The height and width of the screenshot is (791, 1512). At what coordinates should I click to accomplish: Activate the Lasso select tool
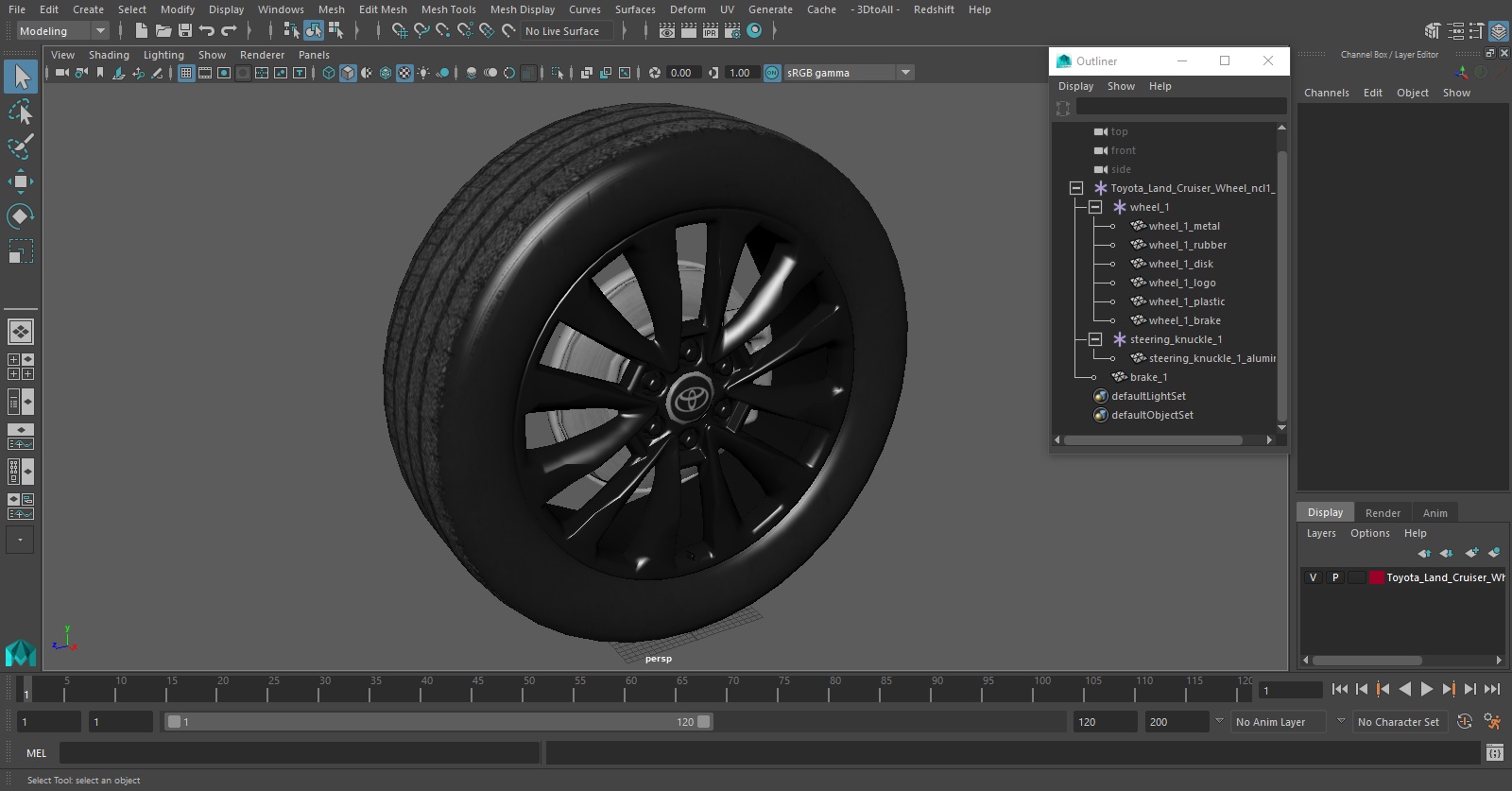21,112
